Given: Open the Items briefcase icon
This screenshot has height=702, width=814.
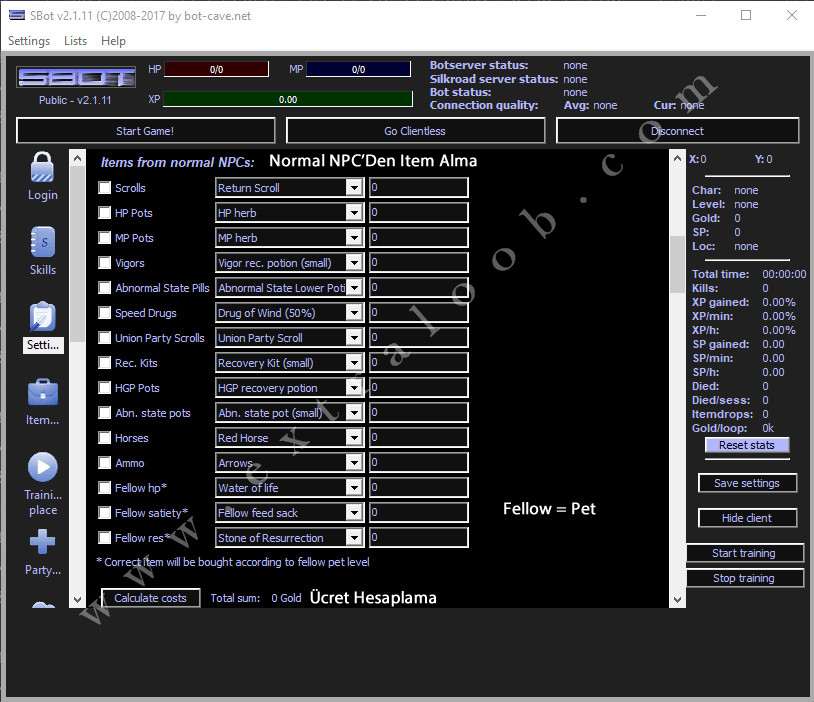Looking at the screenshot, I should click(42, 392).
